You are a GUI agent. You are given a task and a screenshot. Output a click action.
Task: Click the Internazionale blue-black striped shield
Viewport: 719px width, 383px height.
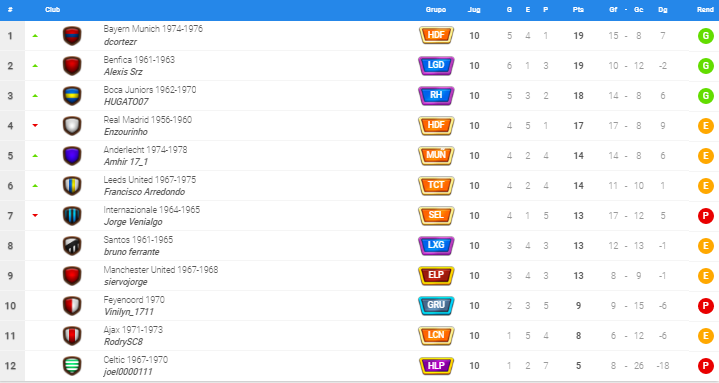pyautogui.click(x=72, y=216)
